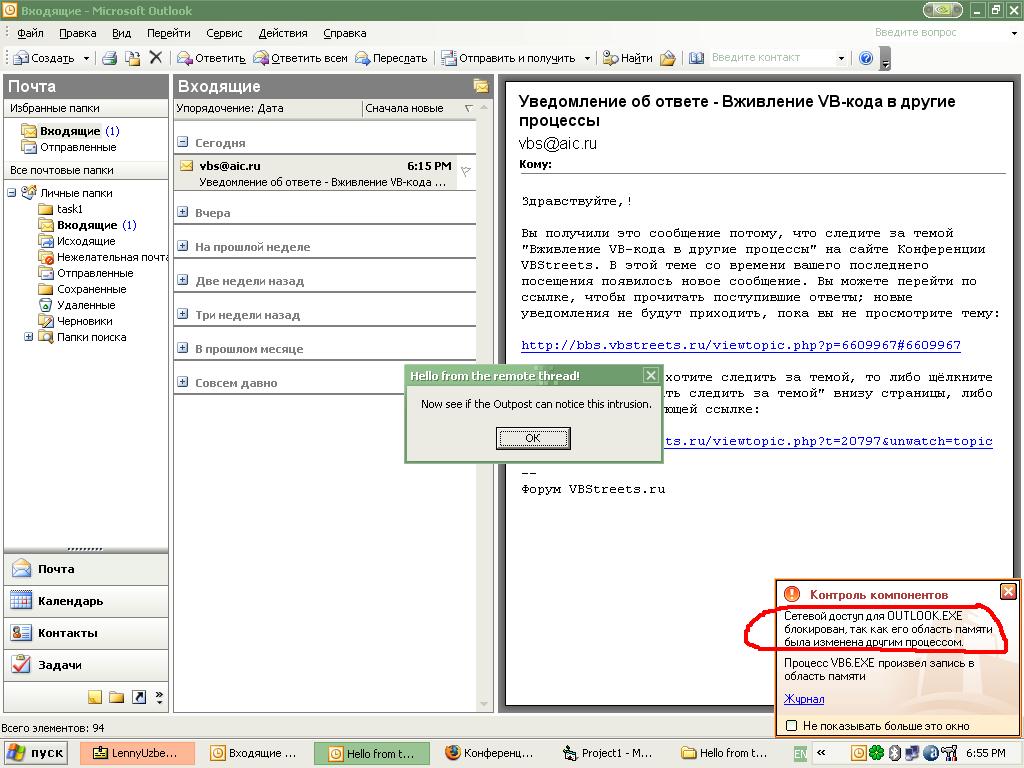Select the Нежелательная почта folder
This screenshot has height=768, width=1024.
[103, 257]
